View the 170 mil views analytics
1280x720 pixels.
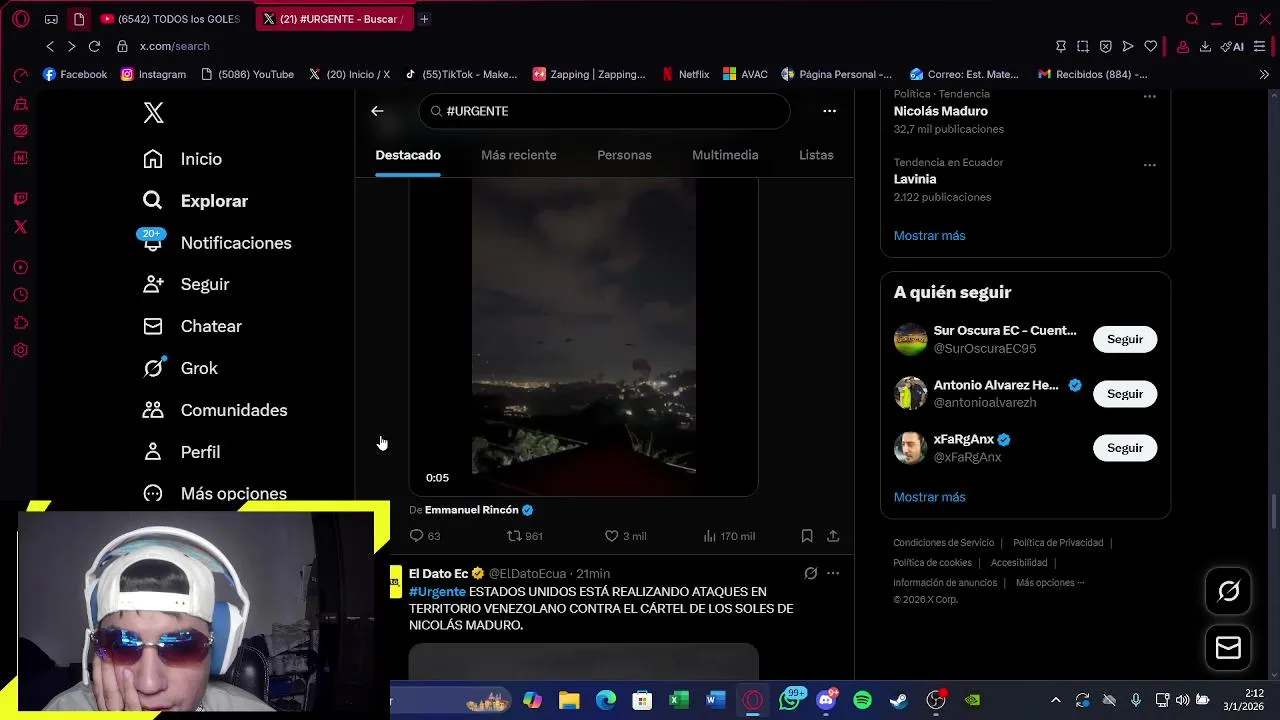(729, 536)
